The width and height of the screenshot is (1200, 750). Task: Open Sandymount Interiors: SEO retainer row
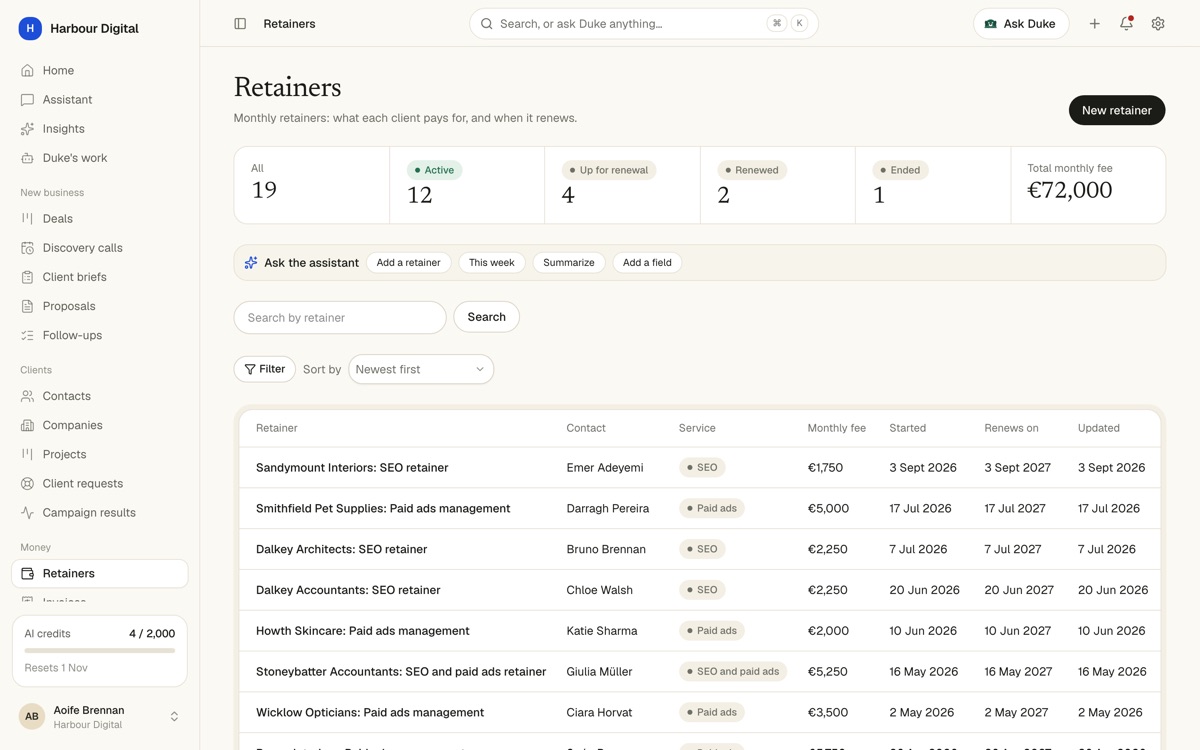[700, 468]
